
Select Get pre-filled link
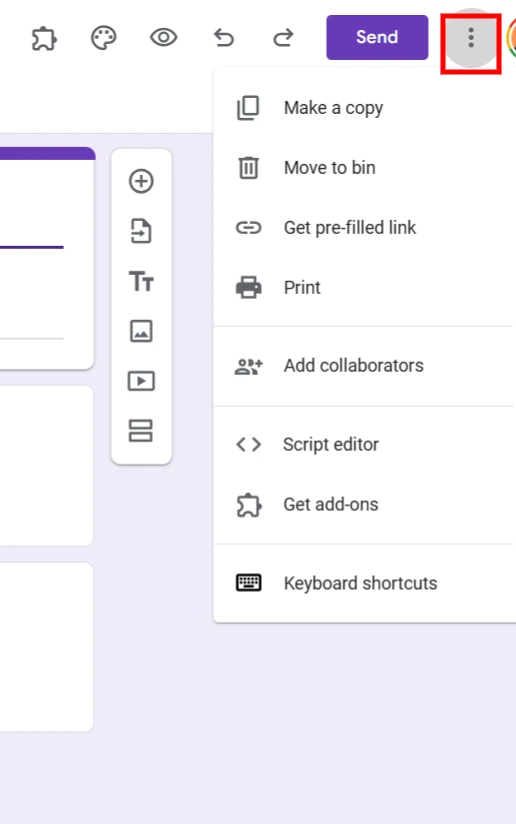tap(363, 228)
